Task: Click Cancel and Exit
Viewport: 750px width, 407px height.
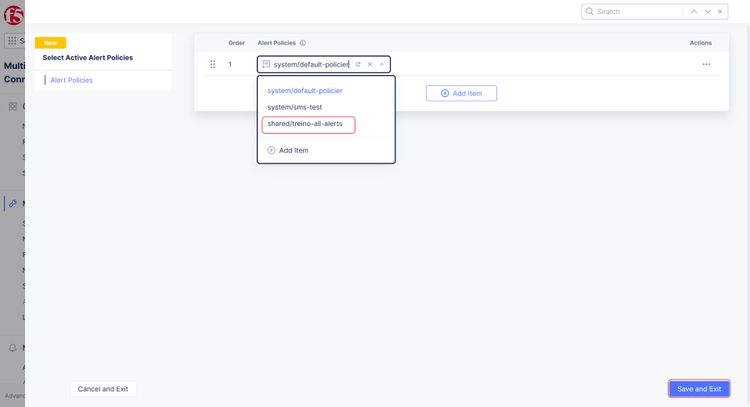Action: point(103,389)
